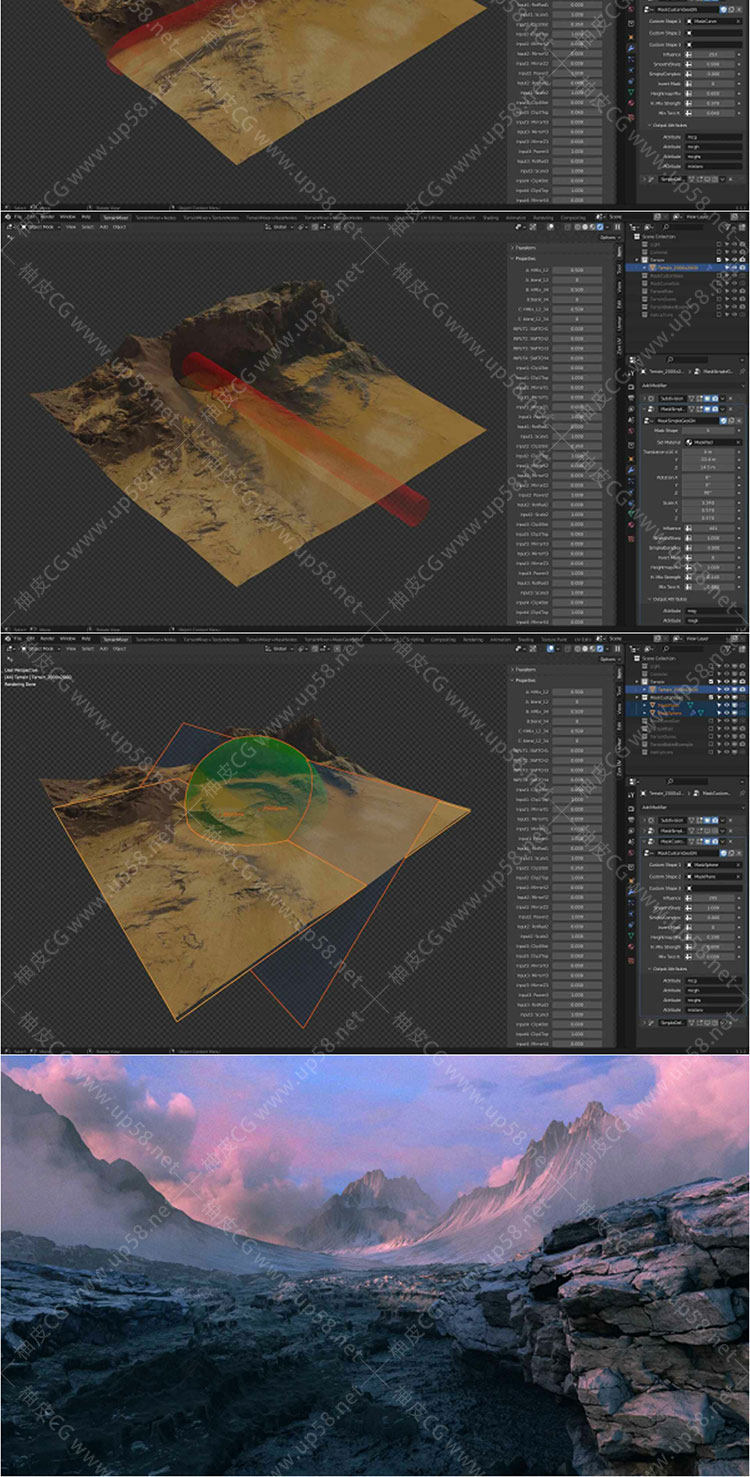Toggle Subdivision modifier viewport display, green-sphere window
This screenshot has height=1477, width=750.
click(707, 820)
